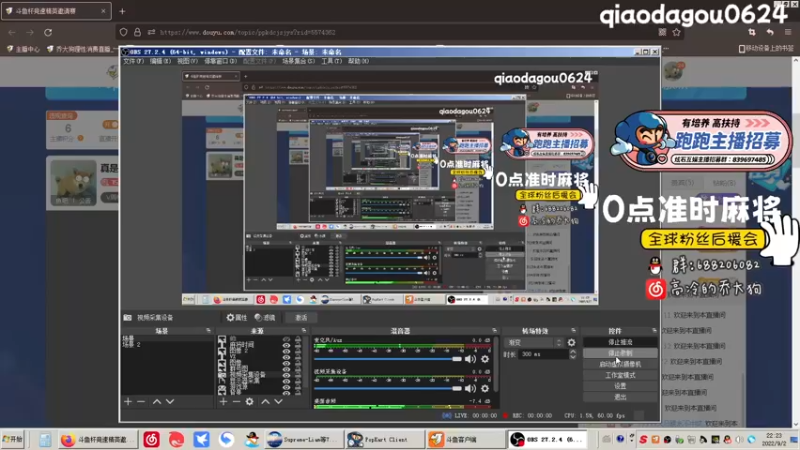
Task: Click the 激活 button in the source toolbar
Action: 301,317
